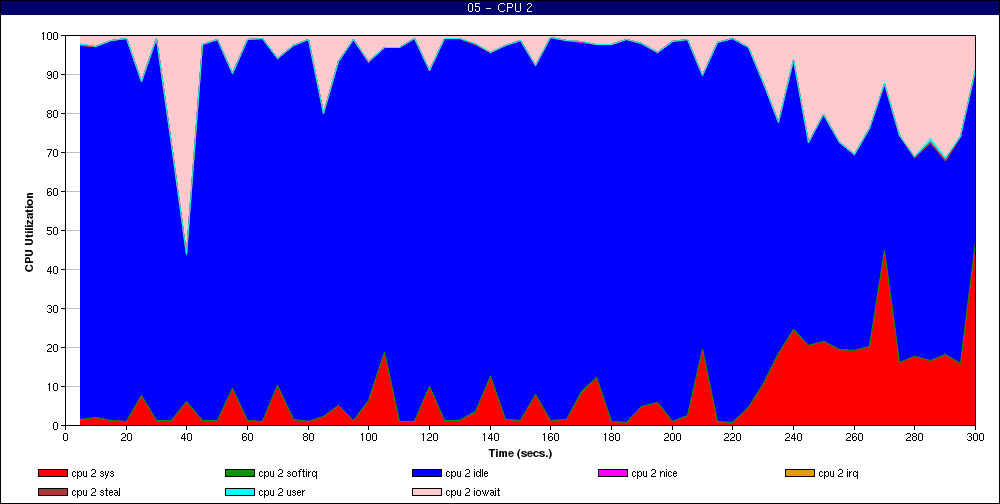Click the orange cpu 2 irq legend swatch
Screen dimensions: 1000x504
click(x=800, y=473)
